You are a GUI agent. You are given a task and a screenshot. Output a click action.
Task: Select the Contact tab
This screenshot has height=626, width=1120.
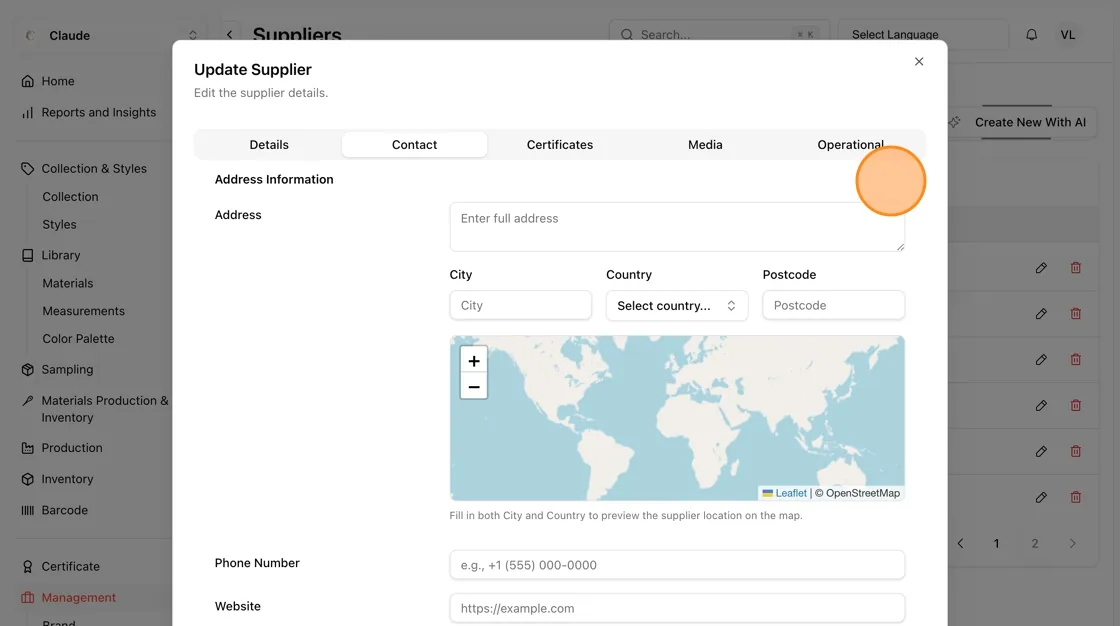click(414, 144)
